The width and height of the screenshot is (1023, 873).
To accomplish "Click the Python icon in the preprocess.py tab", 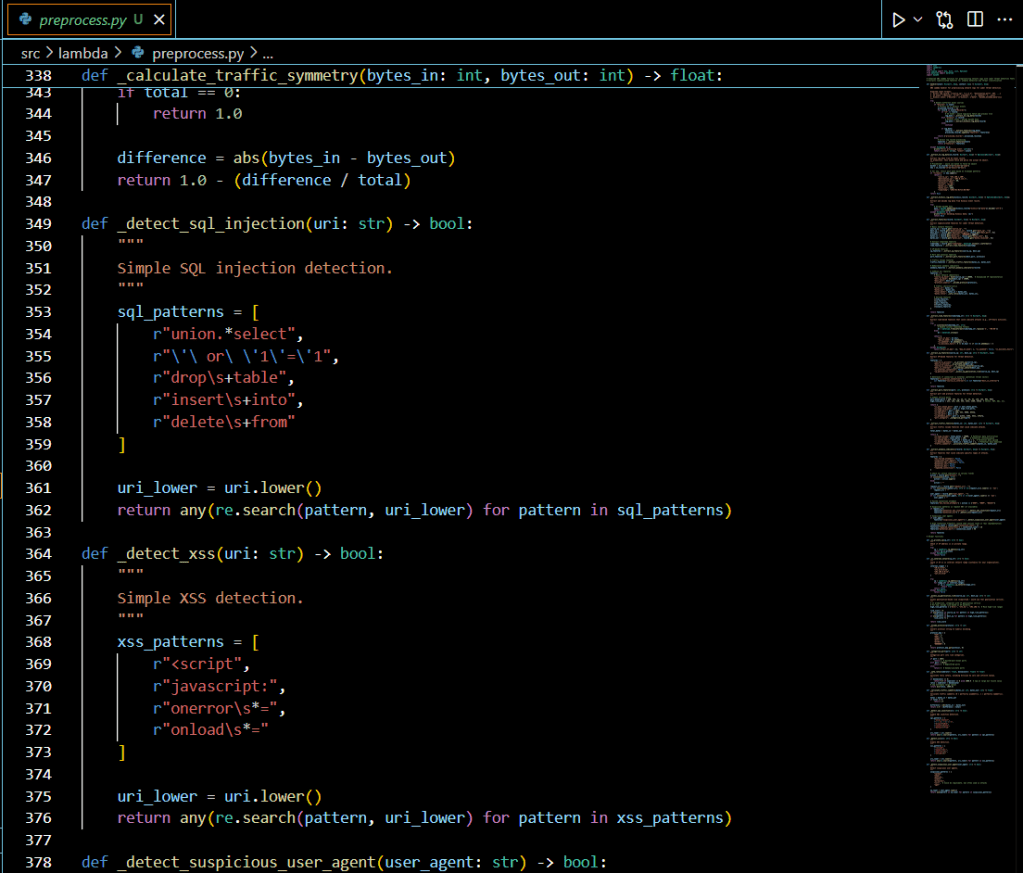I will coord(24,19).
